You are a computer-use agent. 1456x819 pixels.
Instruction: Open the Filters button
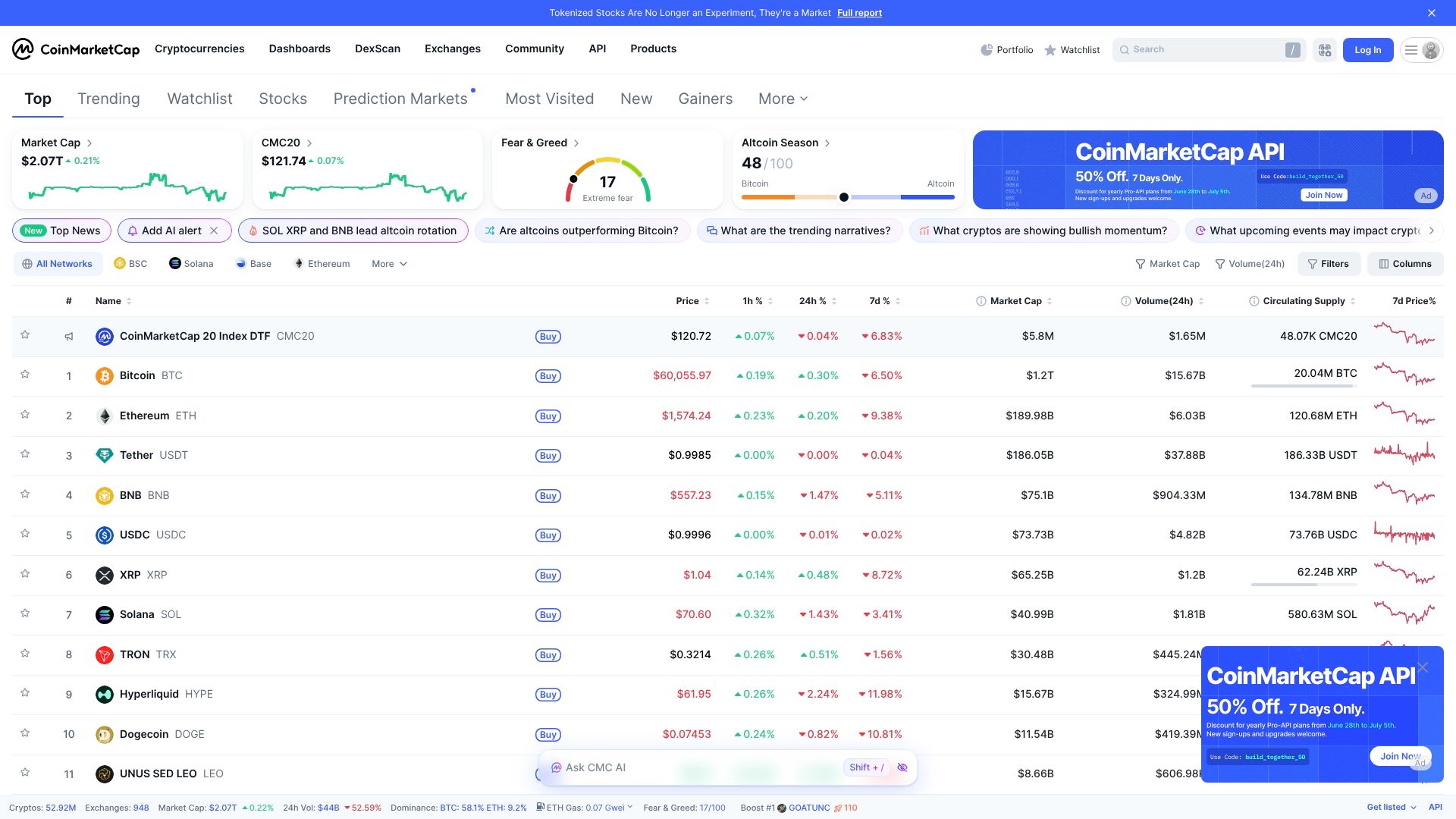[x=1328, y=264]
